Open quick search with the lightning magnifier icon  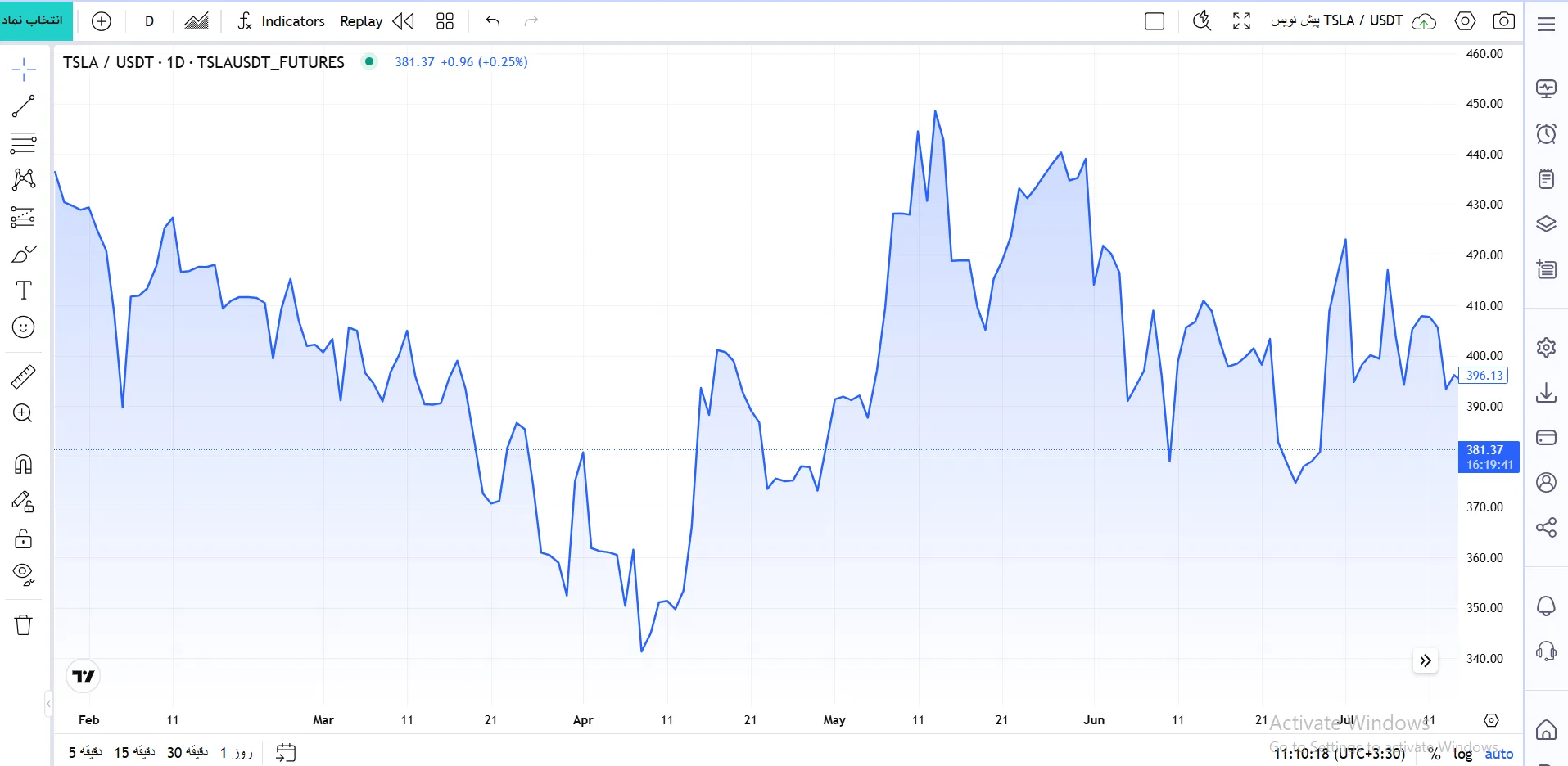tap(1201, 21)
